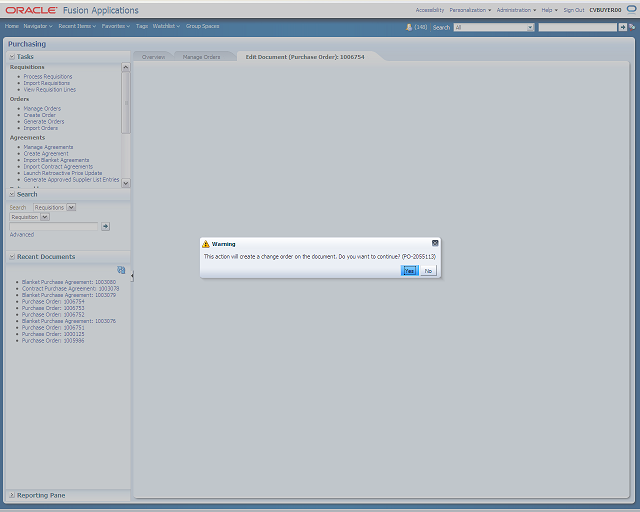Screen dimensions: 640x512
Task: Open recent Purchase Order 1006754
Action: [x=53, y=302]
